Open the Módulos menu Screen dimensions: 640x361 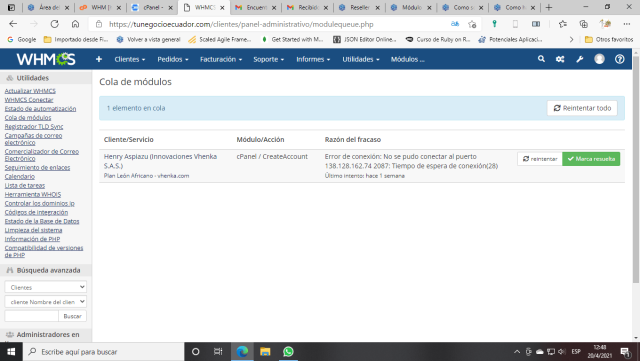(x=407, y=59)
